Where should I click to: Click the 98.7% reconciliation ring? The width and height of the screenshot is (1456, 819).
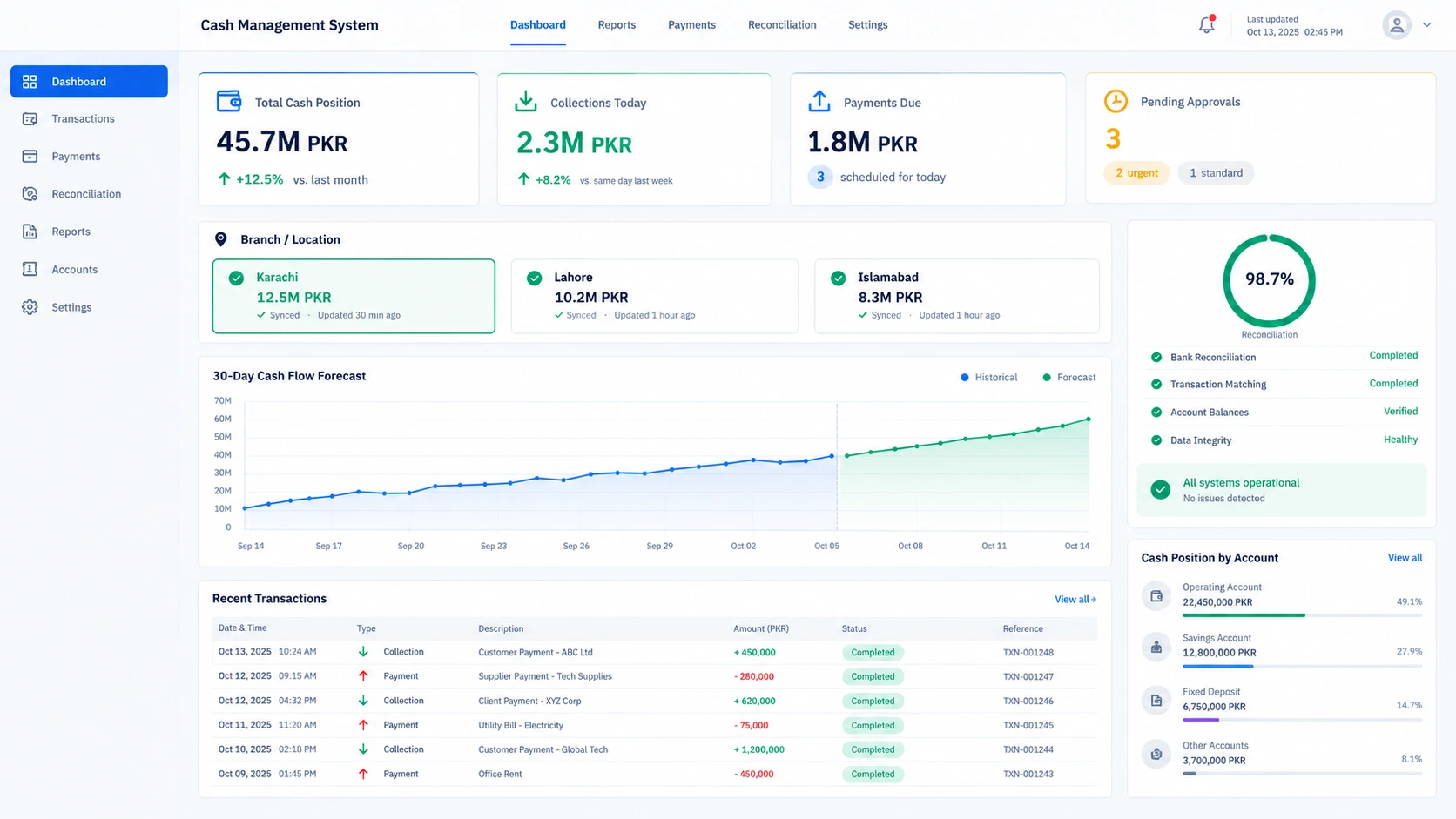1269,280
